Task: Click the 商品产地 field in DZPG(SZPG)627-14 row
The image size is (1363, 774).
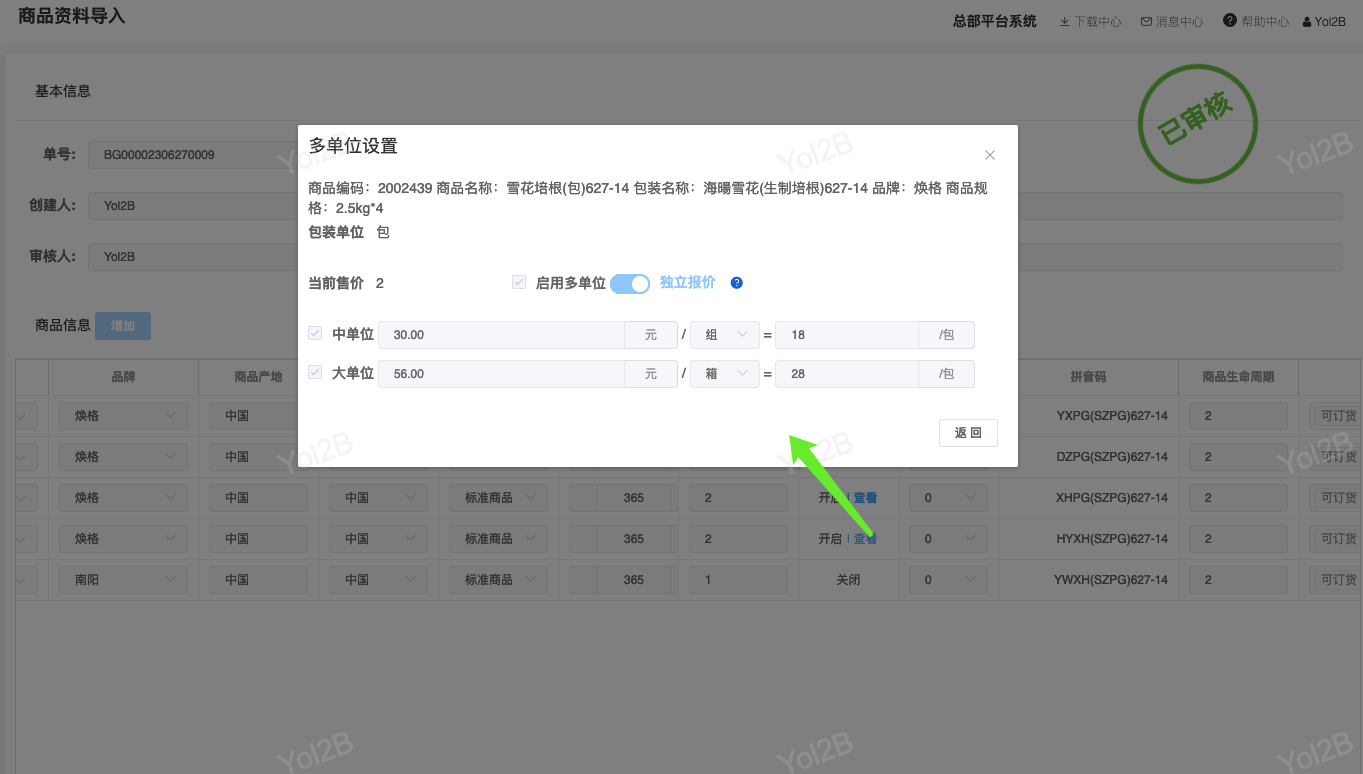Action: click(258, 457)
